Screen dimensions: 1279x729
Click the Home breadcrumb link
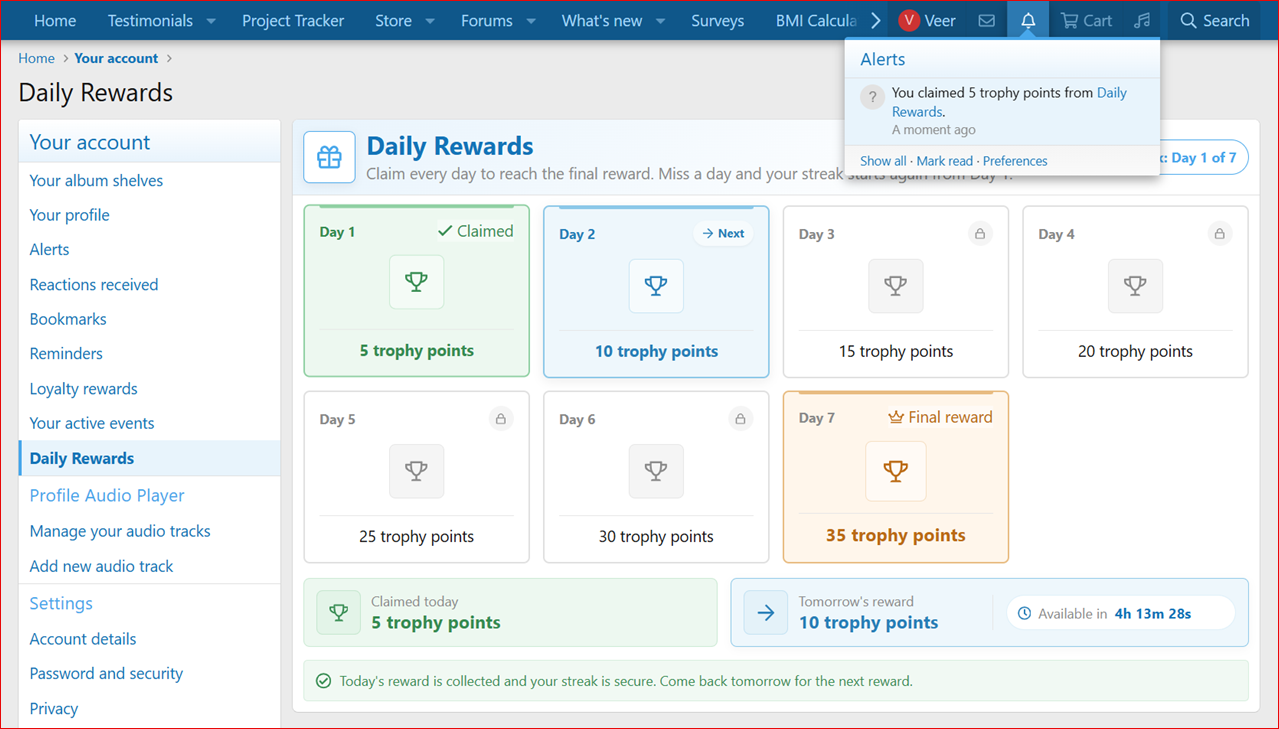(x=36, y=58)
